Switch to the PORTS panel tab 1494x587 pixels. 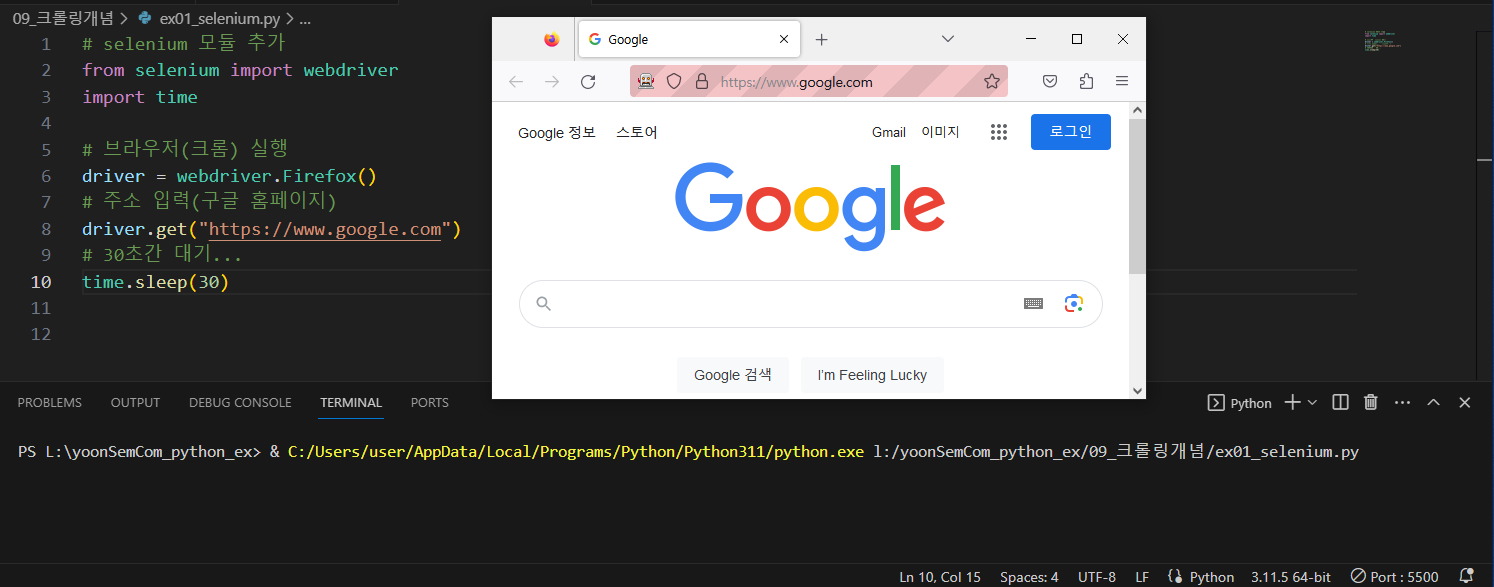[430, 403]
